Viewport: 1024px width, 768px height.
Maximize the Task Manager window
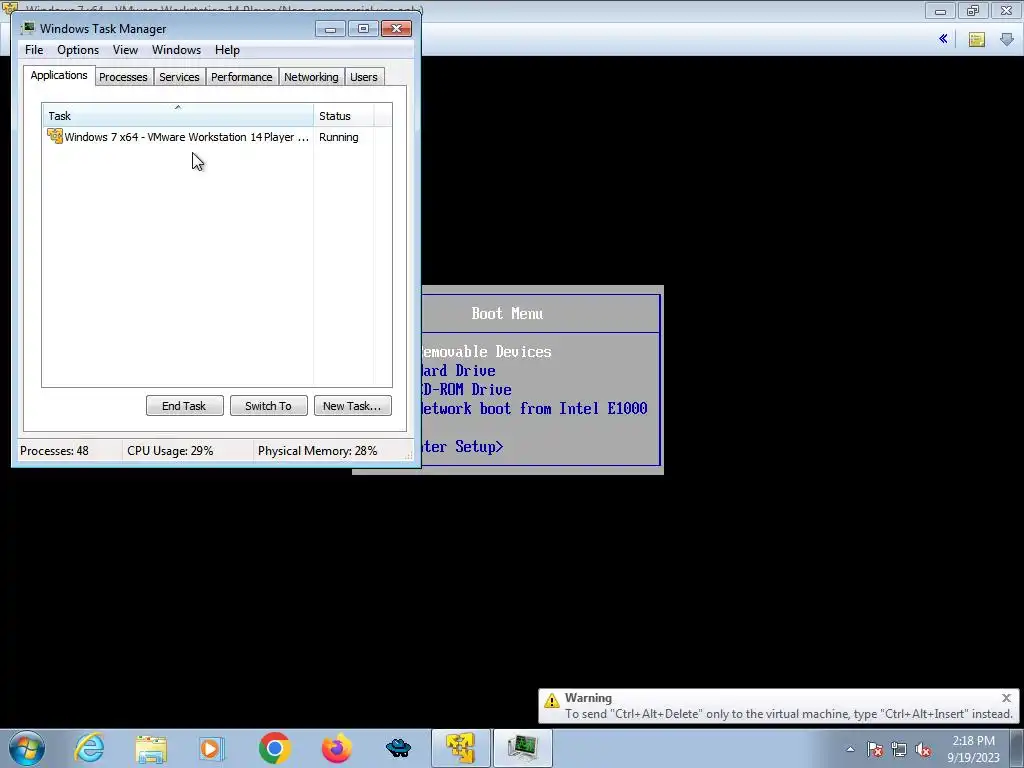363,29
